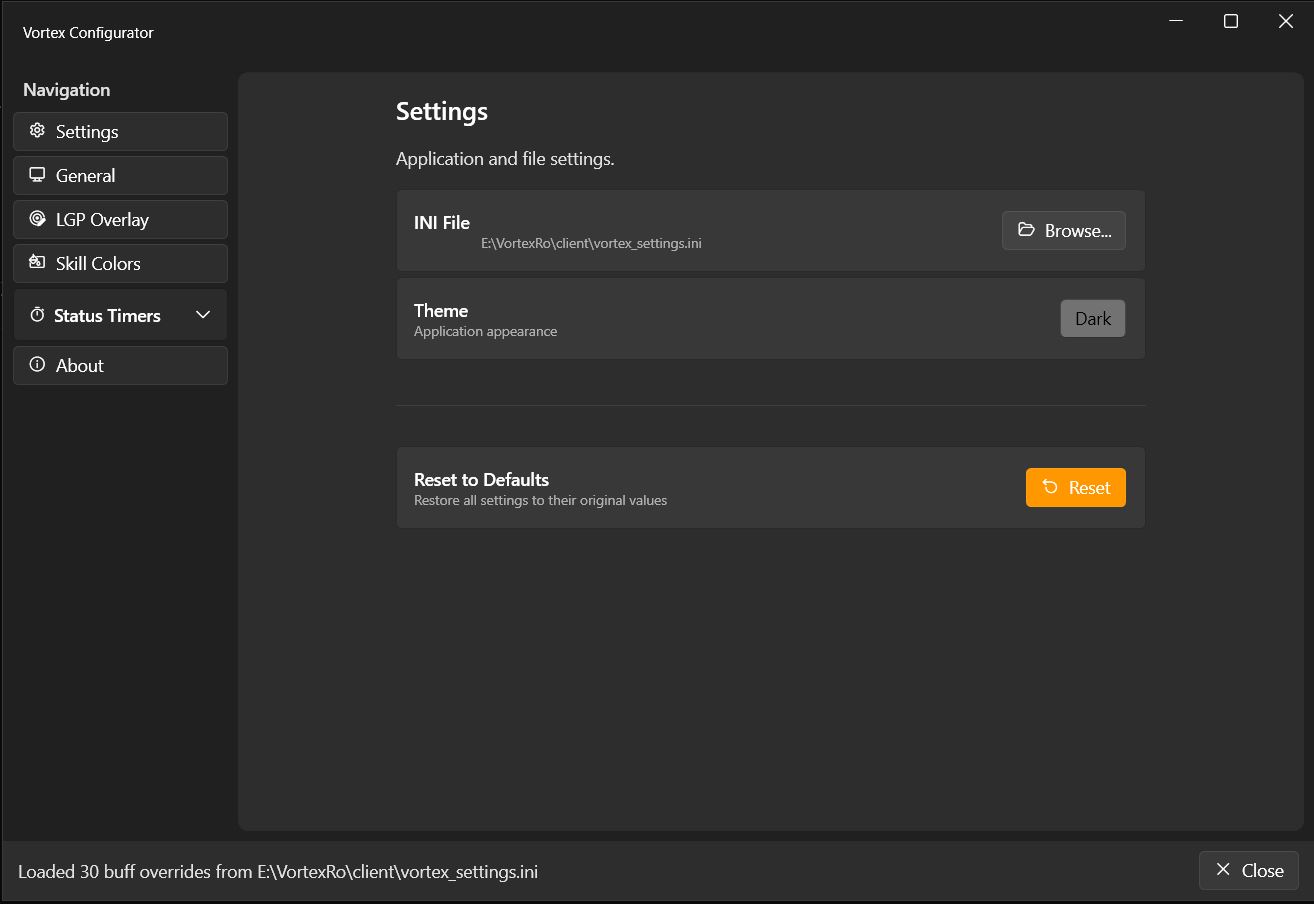Click the 'Application and file settings.' text
This screenshot has width=1314, height=904.
pos(505,159)
